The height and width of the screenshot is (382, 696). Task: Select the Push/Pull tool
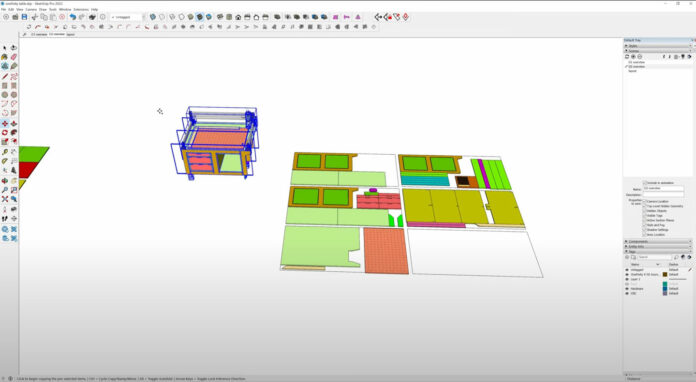pyautogui.click(x=14, y=123)
